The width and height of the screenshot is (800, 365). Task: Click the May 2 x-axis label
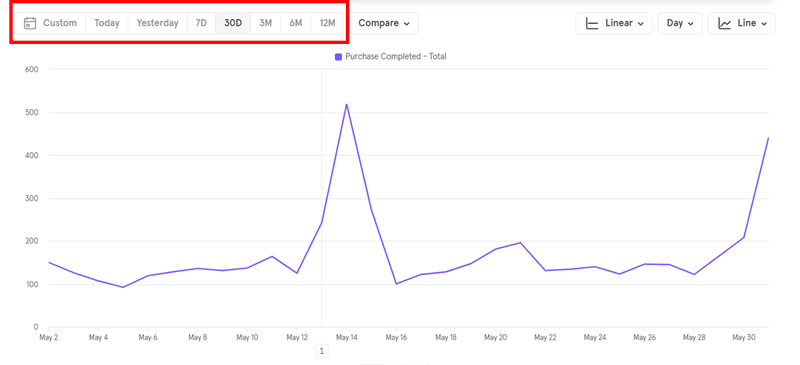pyautogui.click(x=48, y=337)
